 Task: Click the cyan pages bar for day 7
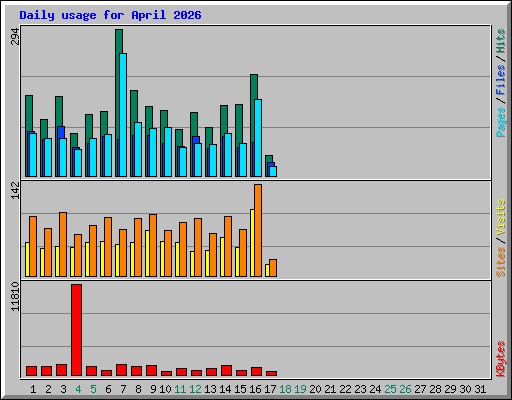(123, 115)
